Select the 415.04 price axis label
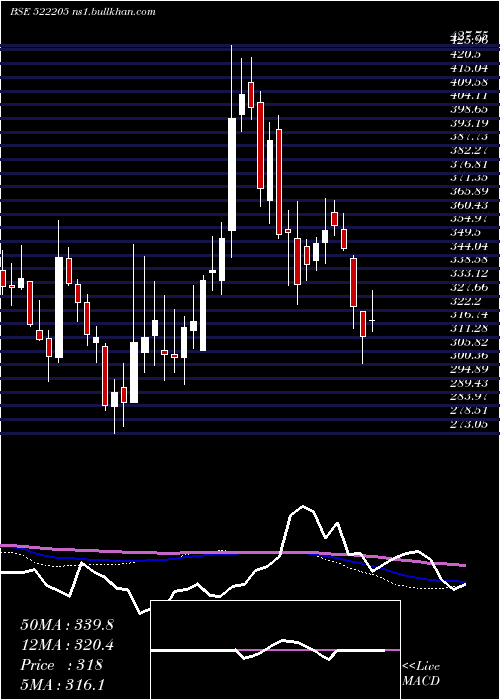The height and width of the screenshot is (700, 500). pos(469,68)
